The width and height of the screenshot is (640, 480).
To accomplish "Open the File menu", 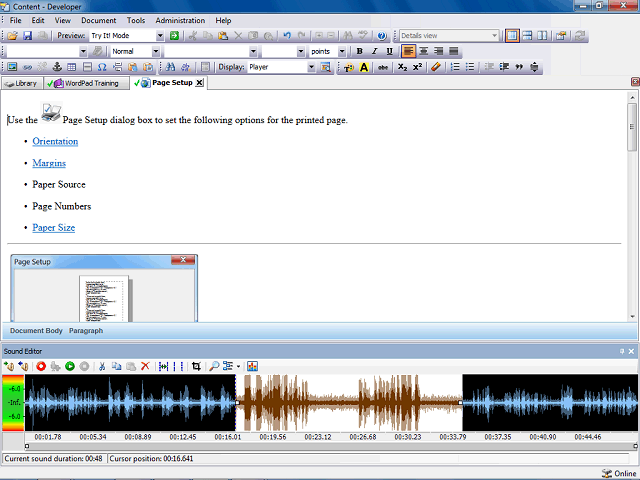I will click(16, 20).
